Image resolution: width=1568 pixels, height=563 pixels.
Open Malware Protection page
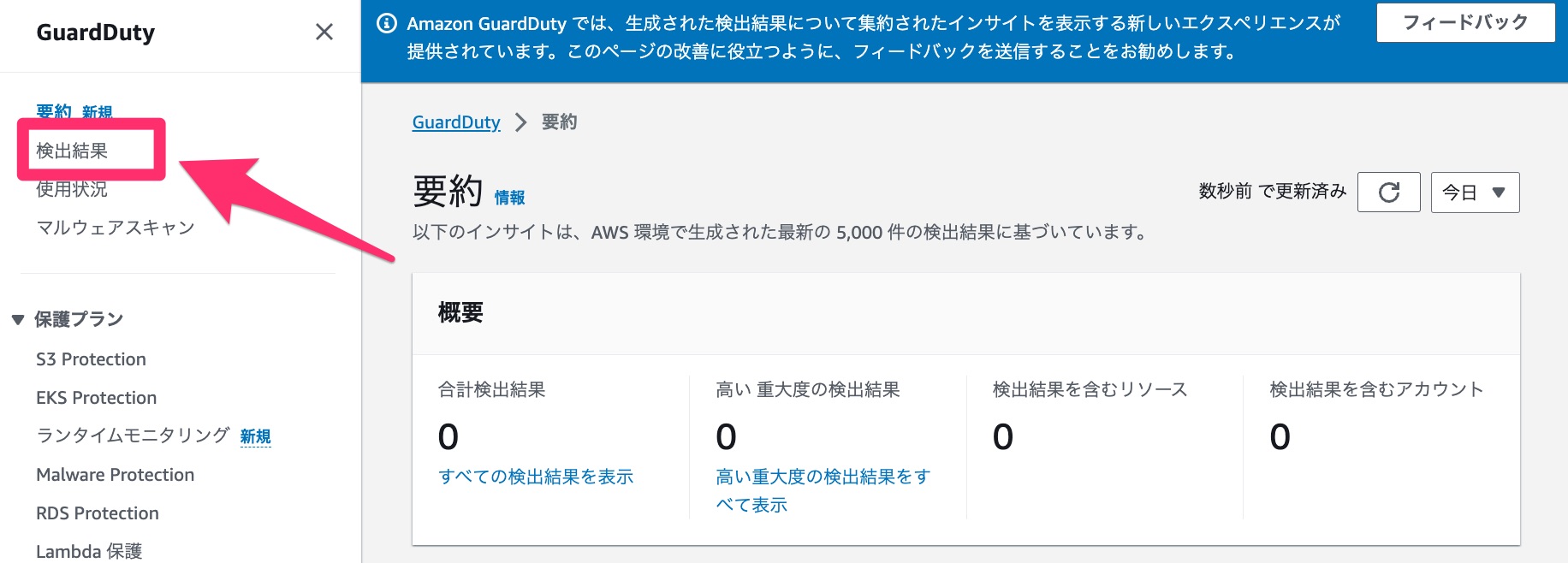[115, 474]
